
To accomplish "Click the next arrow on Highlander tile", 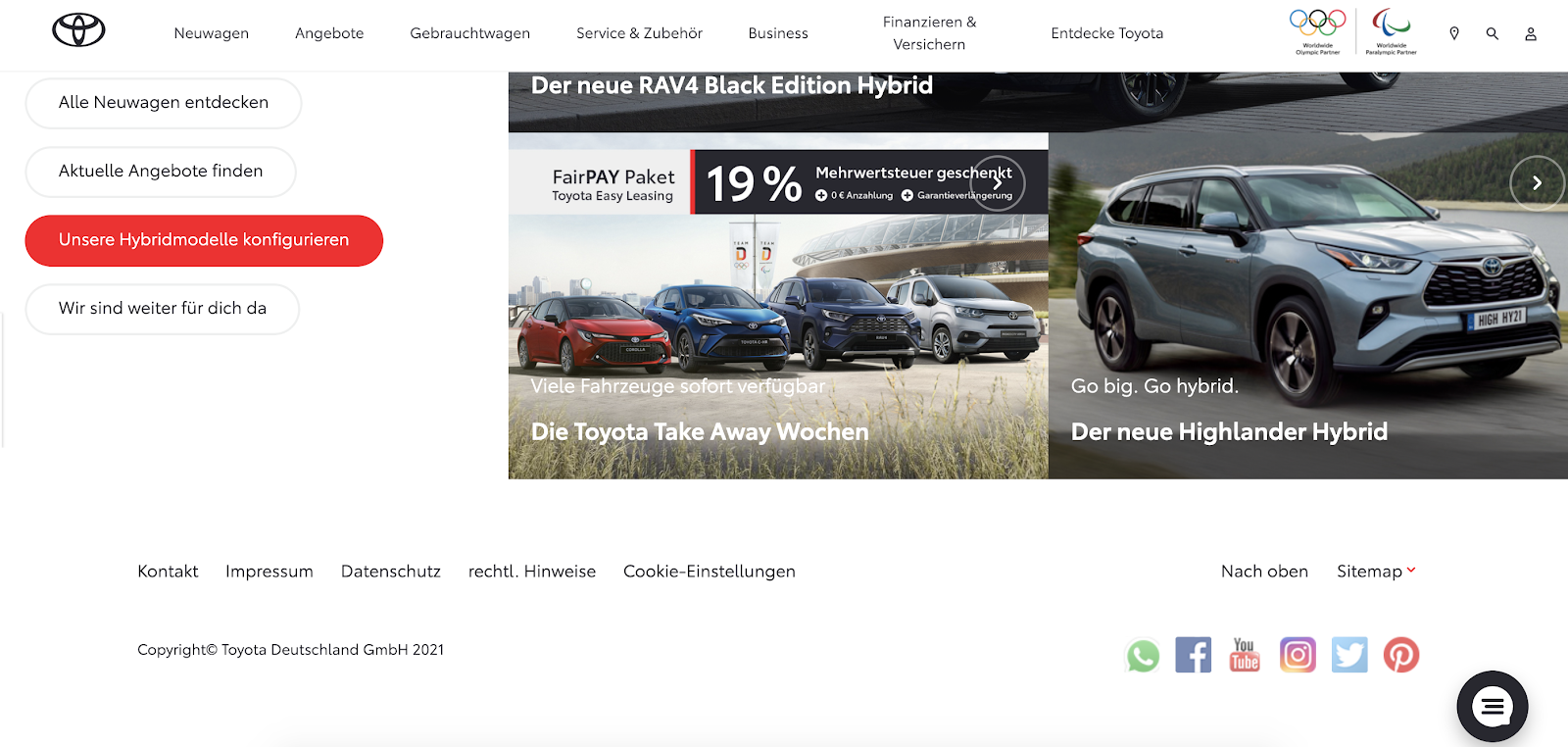I will (x=1537, y=183).
